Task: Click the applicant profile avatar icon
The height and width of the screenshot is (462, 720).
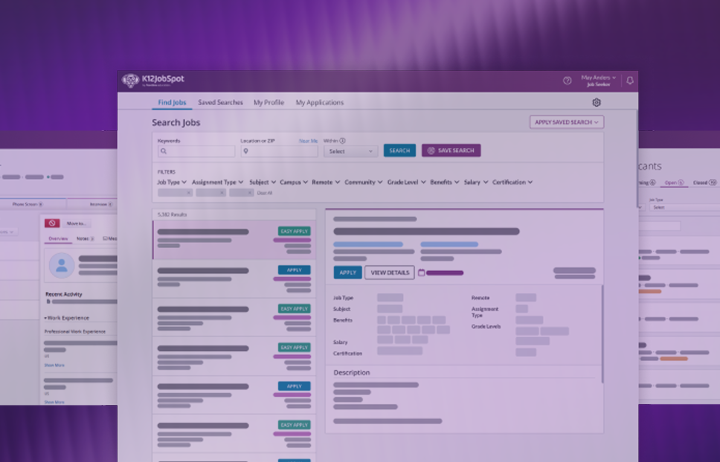Action: click(x=61, y=265)
